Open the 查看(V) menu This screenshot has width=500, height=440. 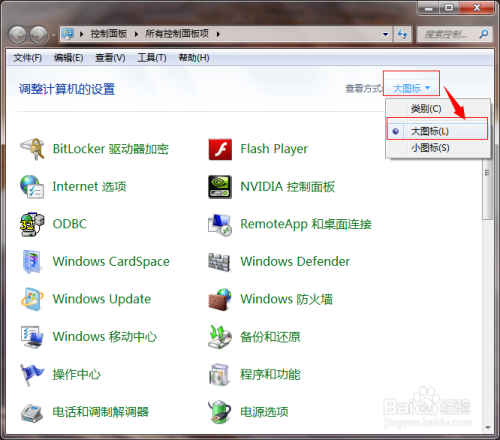pyautogui.click(x=110, y=58)
